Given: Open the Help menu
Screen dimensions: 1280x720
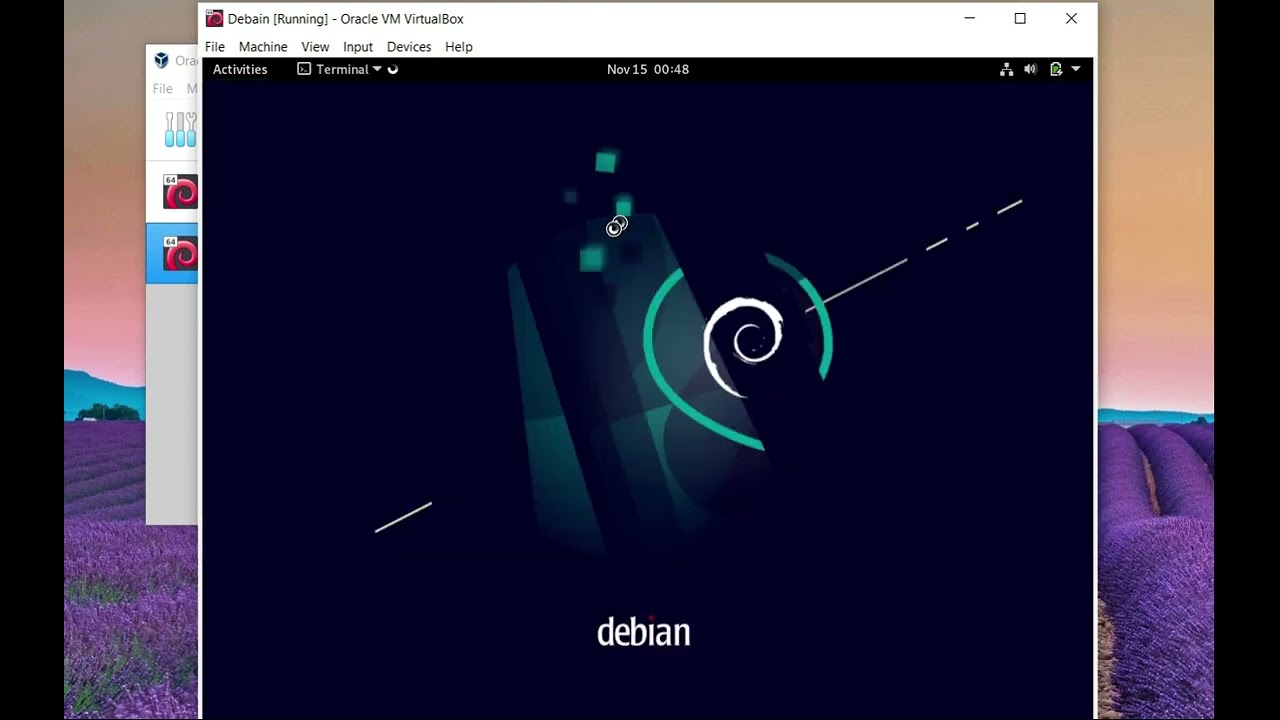Looking at the screenshot, I should [x=459, y=47].
